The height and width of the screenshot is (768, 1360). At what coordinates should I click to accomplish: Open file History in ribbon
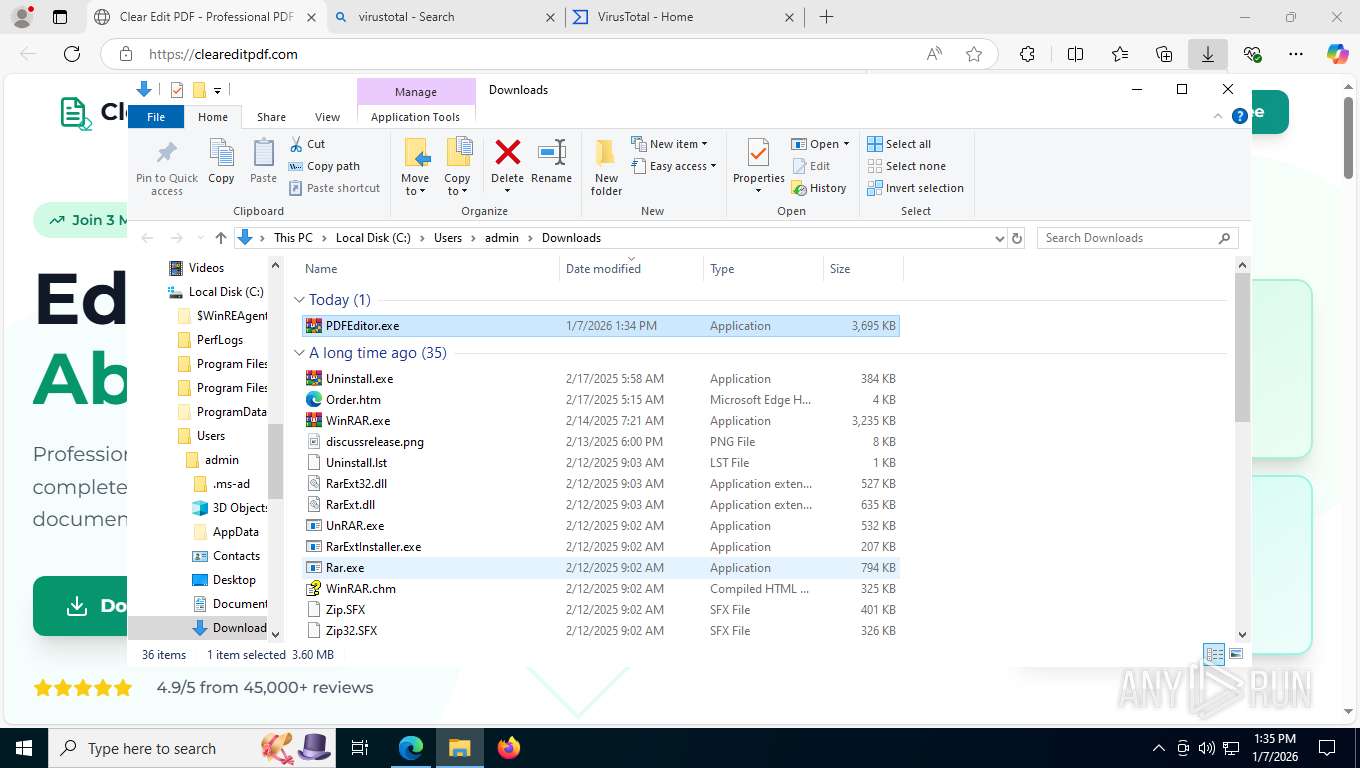point(819,188)
